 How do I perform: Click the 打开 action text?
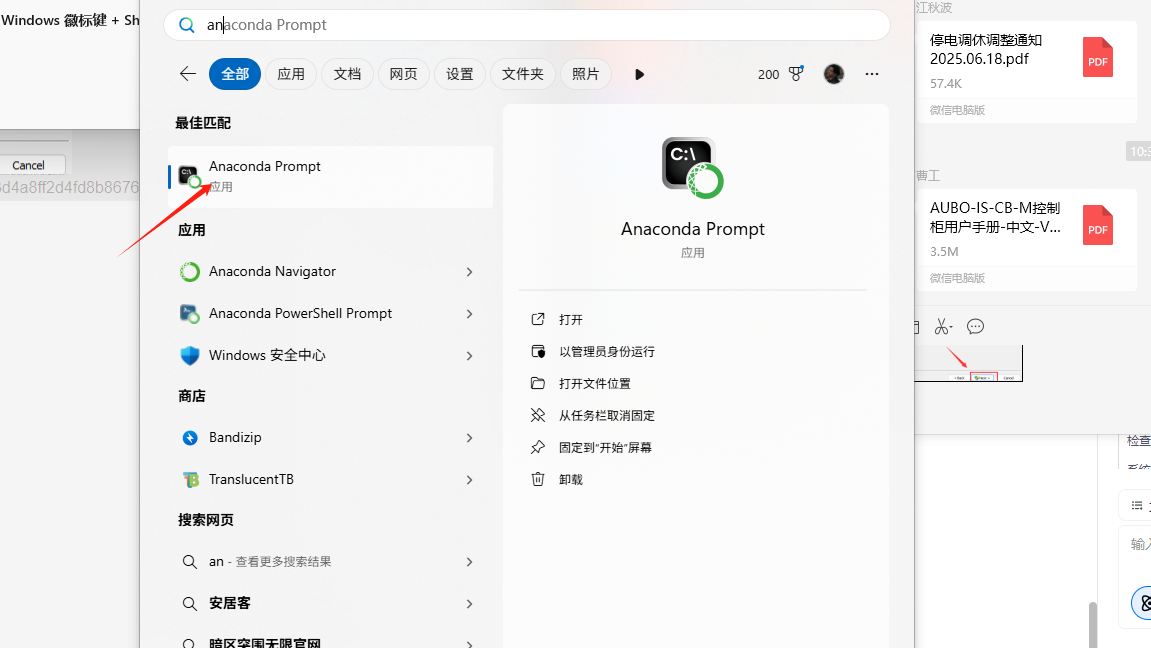(x=570, y=319)
